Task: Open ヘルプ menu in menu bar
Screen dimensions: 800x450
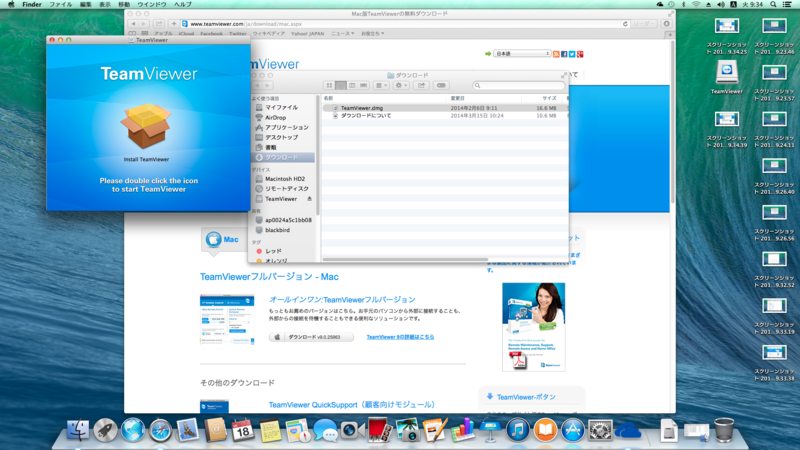Action: tap(183, 5)
